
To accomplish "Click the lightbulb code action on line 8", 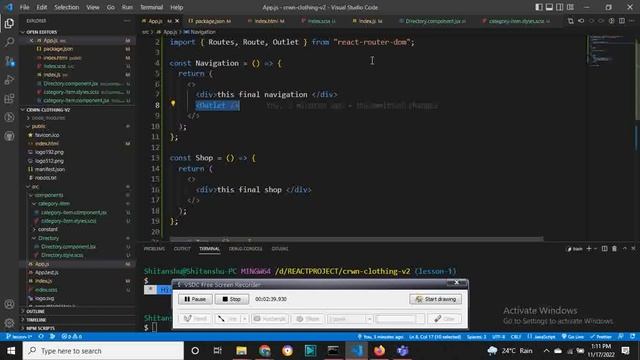I will pyautogui.click(x=173, y=104).
